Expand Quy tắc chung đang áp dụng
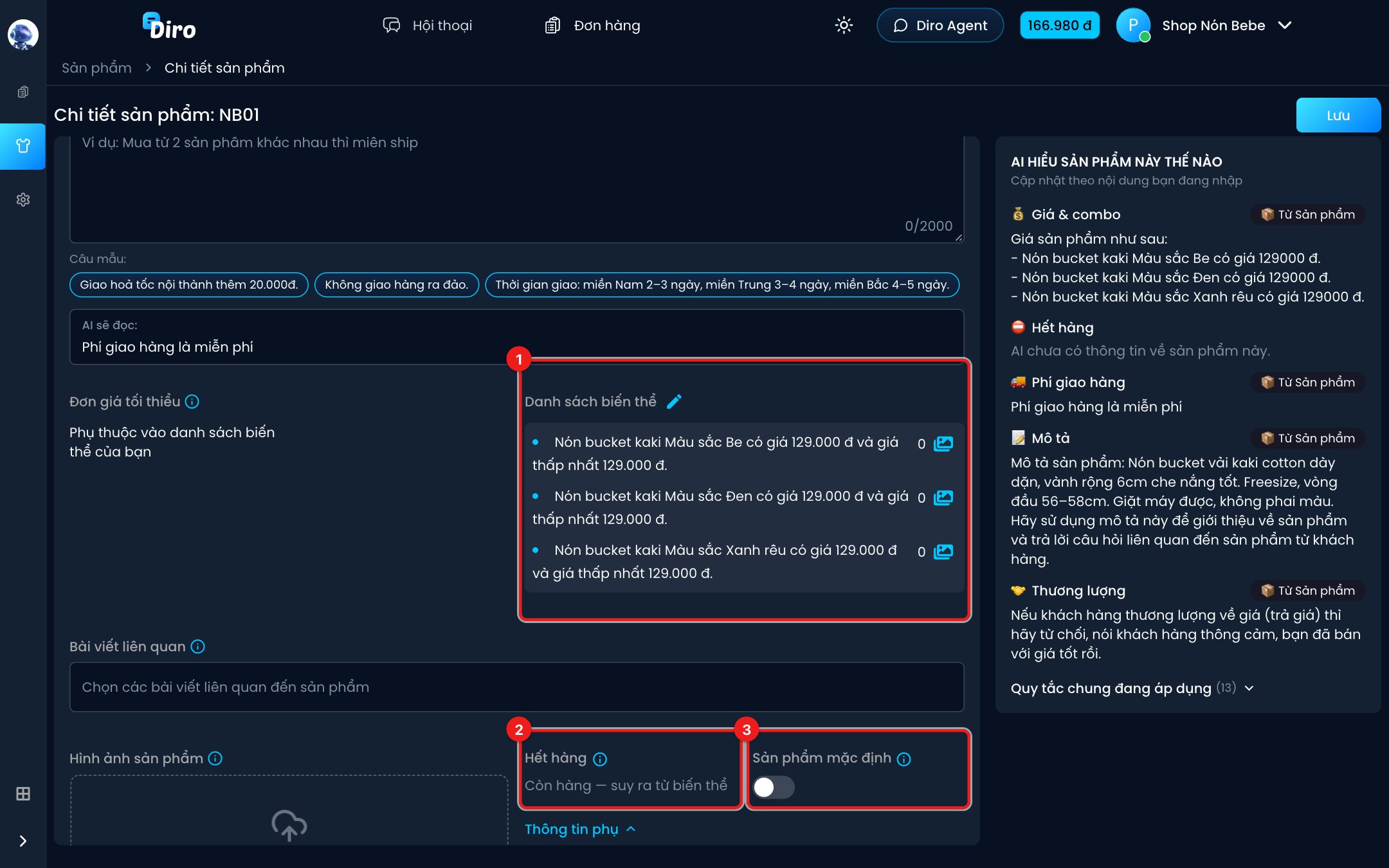The width and height of the screenshot is (1389, 868). pos(1132,688)
